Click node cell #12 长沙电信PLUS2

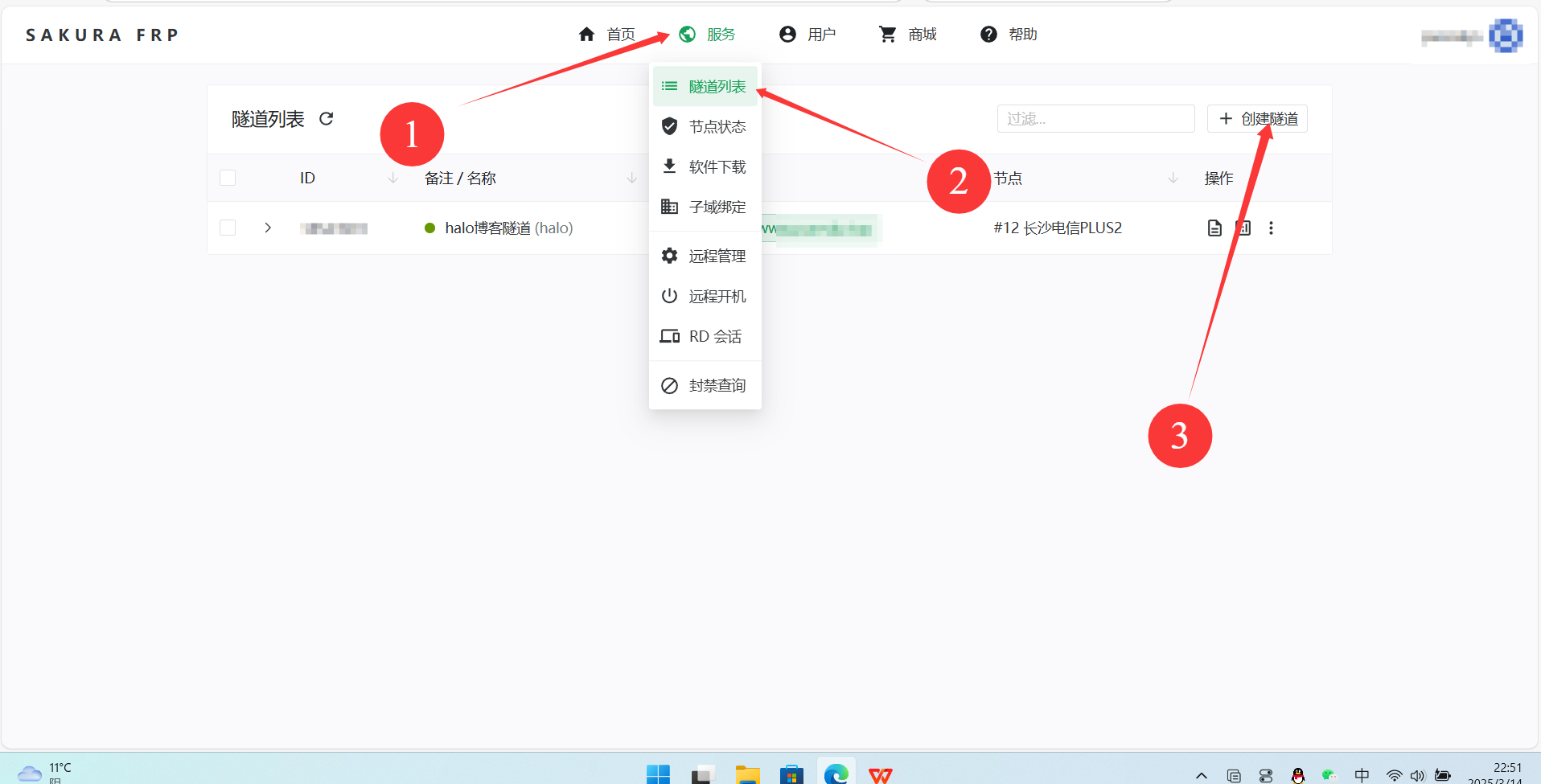(1058, 228)
